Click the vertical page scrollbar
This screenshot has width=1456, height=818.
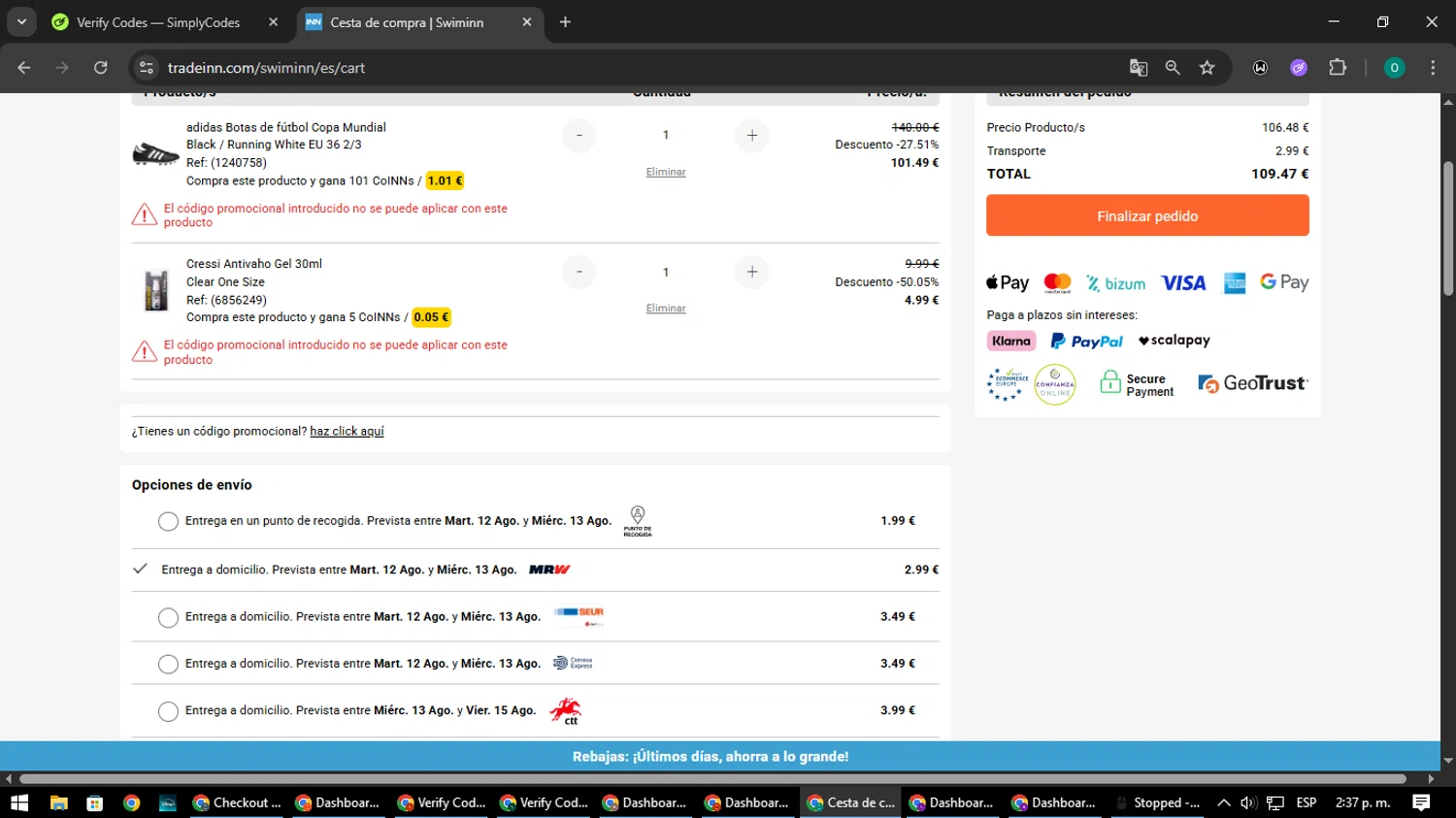tap(1448, 228)
